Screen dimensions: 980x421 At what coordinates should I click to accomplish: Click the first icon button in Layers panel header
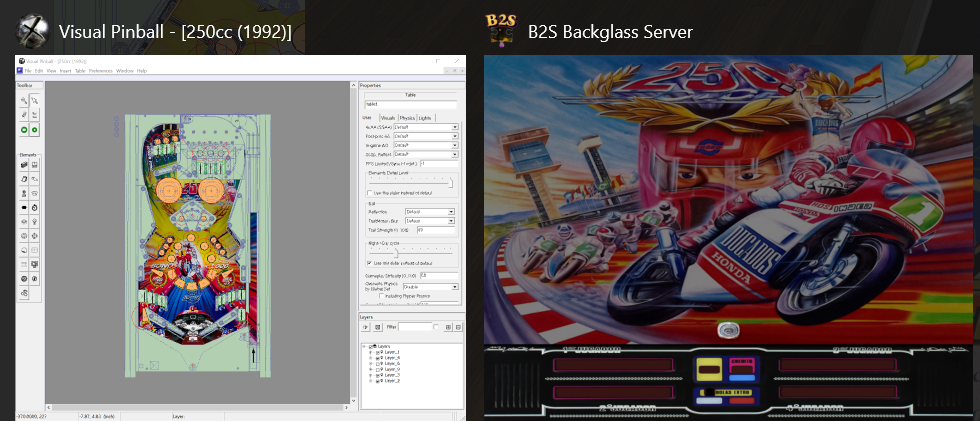click(x=366, y=327)
